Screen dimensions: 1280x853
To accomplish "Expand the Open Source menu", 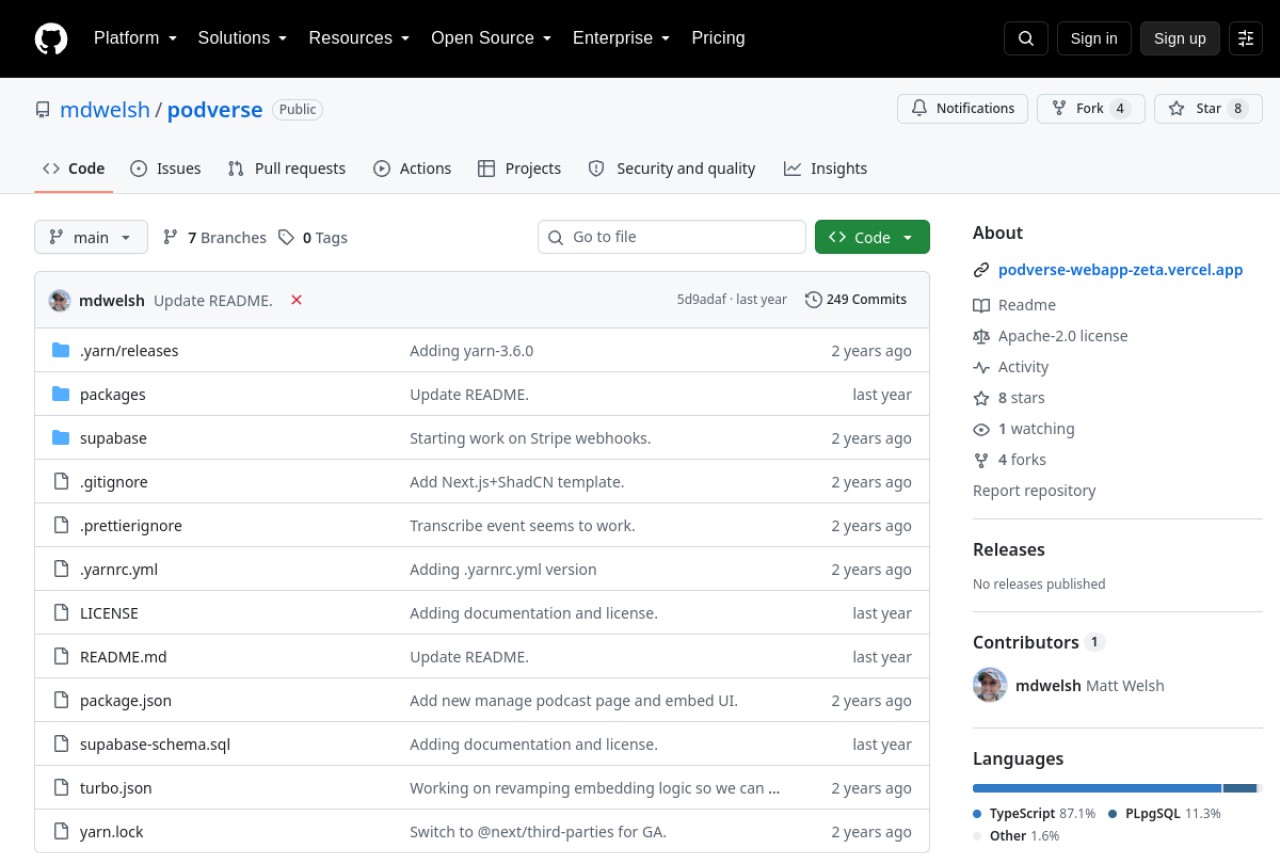I will tap(491, 38).
